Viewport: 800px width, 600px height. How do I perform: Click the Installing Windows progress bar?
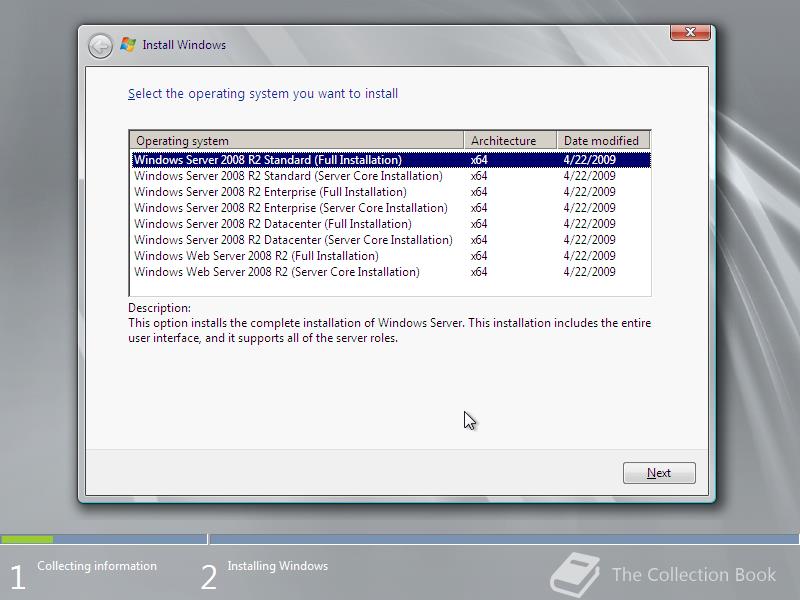pos(505,539)
